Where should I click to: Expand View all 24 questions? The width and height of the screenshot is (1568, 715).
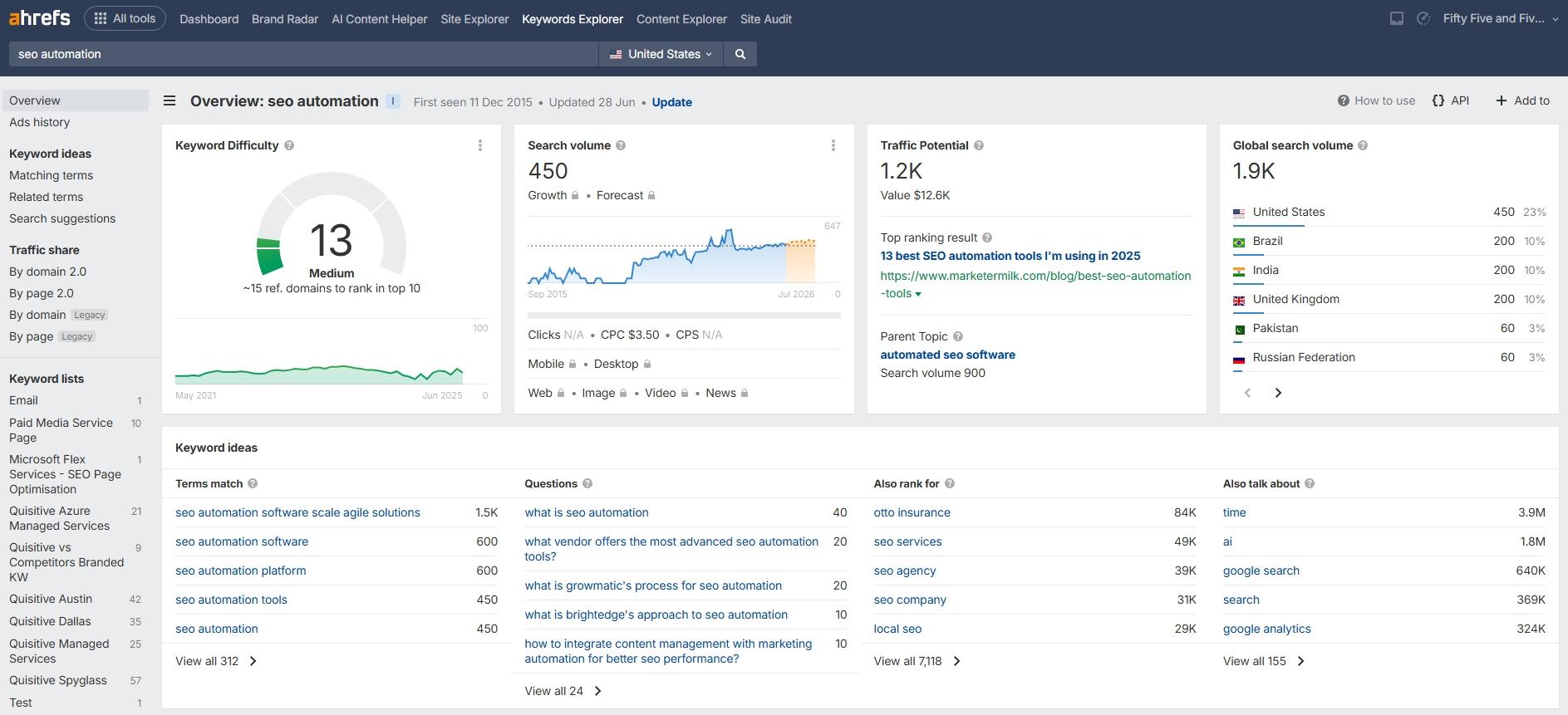pyautogui.click(x=563, y=691)
